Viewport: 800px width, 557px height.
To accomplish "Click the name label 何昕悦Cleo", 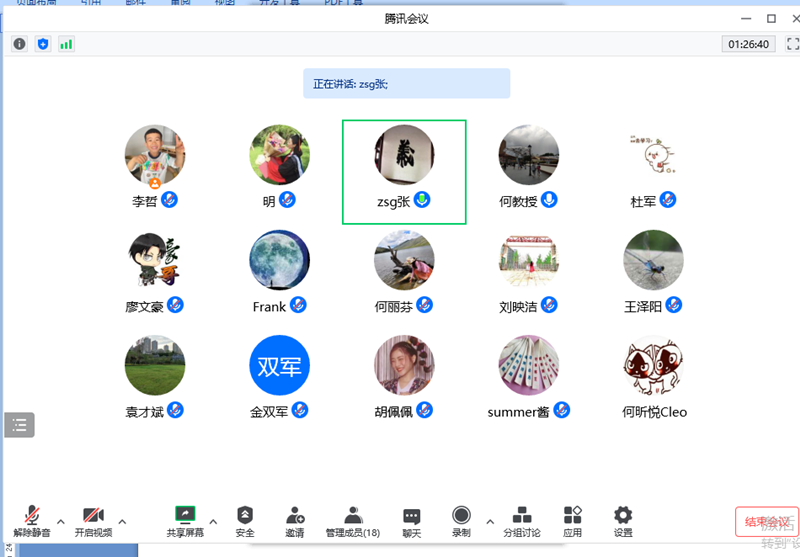I will [x=655, y=412].
